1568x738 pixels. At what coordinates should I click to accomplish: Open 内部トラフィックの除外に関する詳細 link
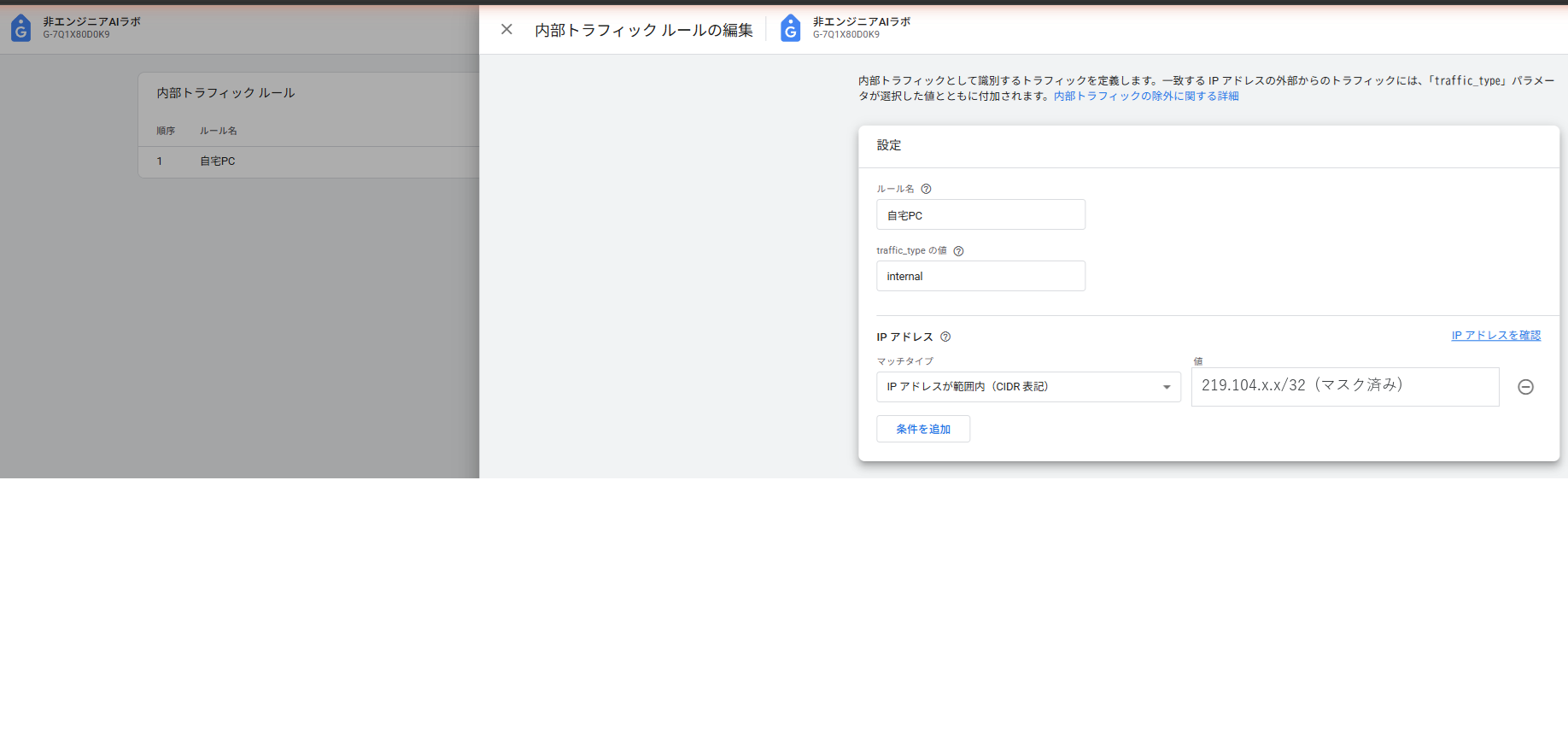click(1146, 97)
